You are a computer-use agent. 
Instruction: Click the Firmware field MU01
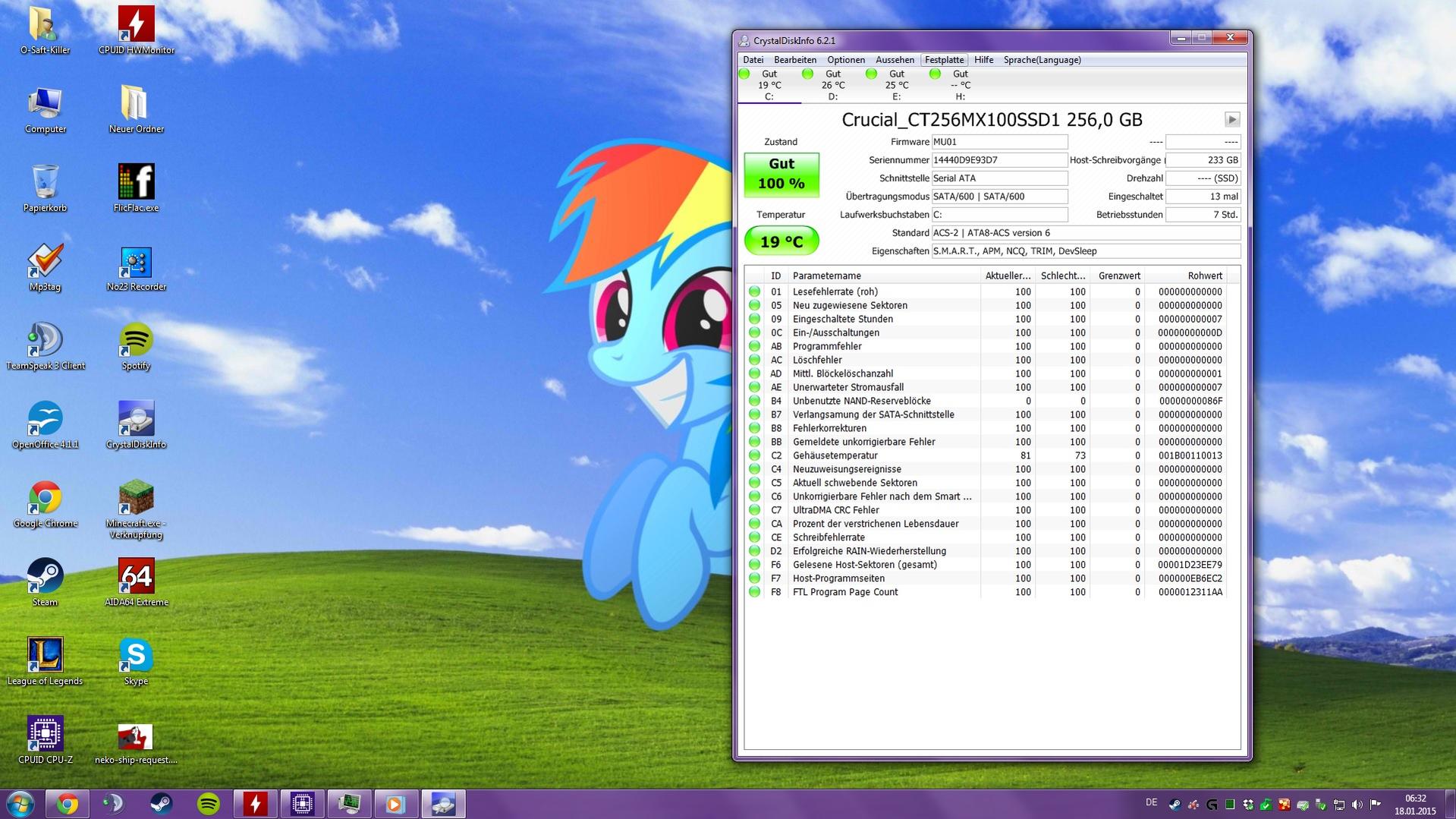pos(999,142)
